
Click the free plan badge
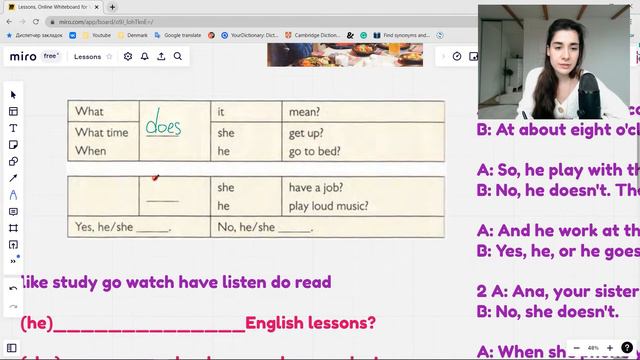(51, 56)
